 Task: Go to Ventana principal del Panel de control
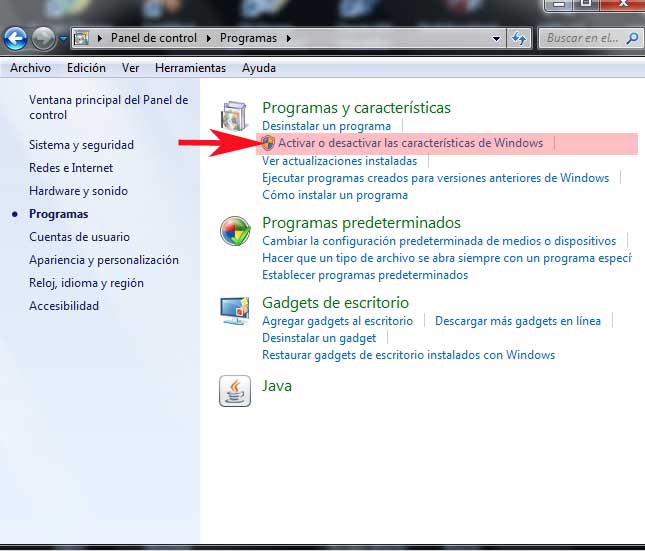coord(109,107)
